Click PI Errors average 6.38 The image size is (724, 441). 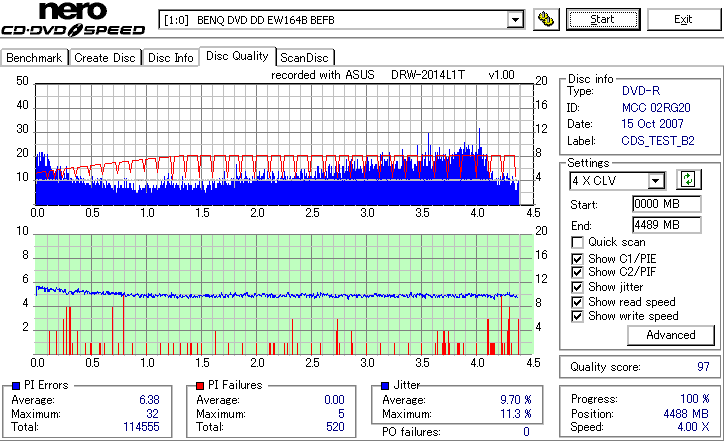149,400
